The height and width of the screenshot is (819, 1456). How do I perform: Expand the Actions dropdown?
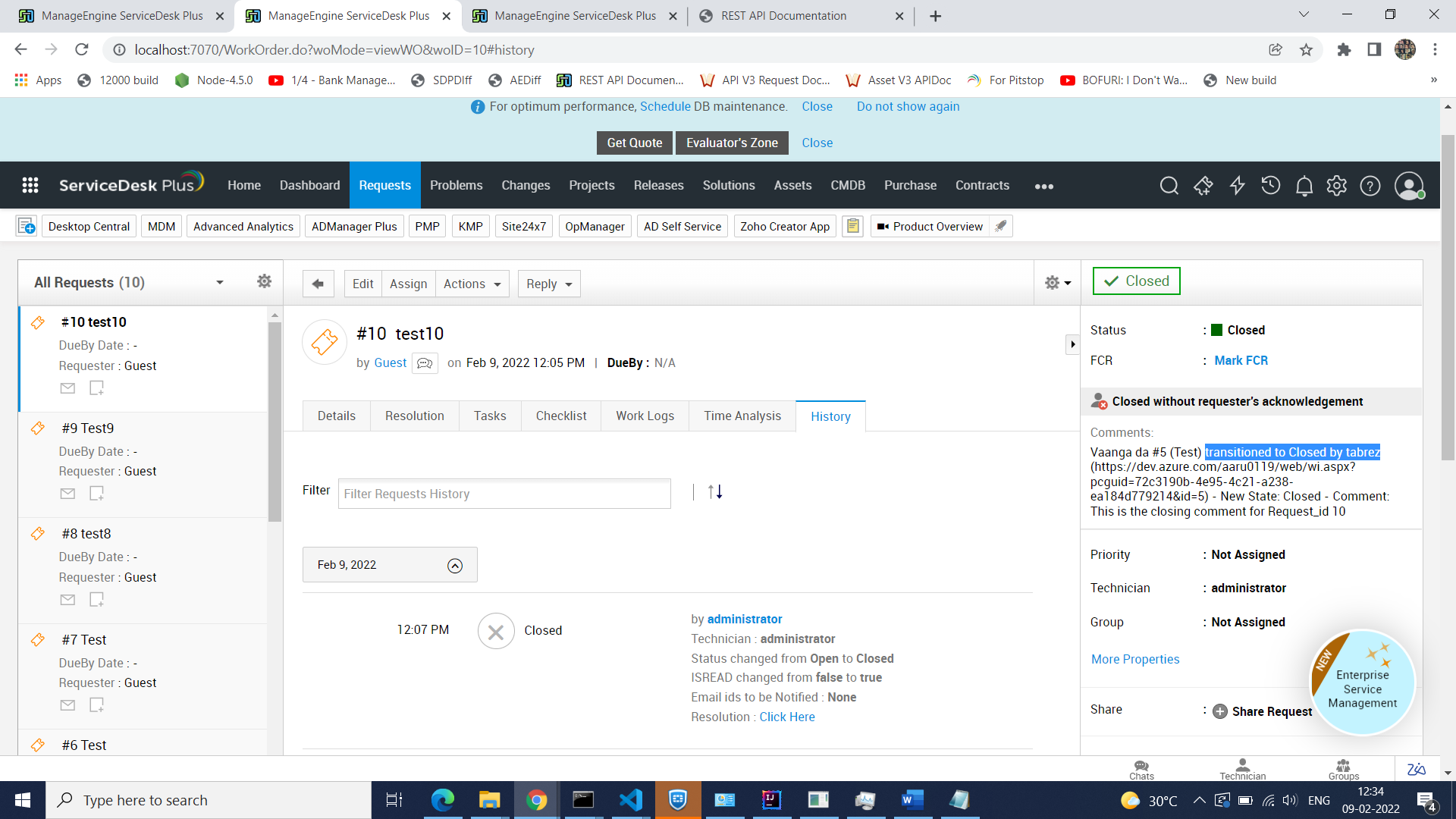click(x=472, y=284)
